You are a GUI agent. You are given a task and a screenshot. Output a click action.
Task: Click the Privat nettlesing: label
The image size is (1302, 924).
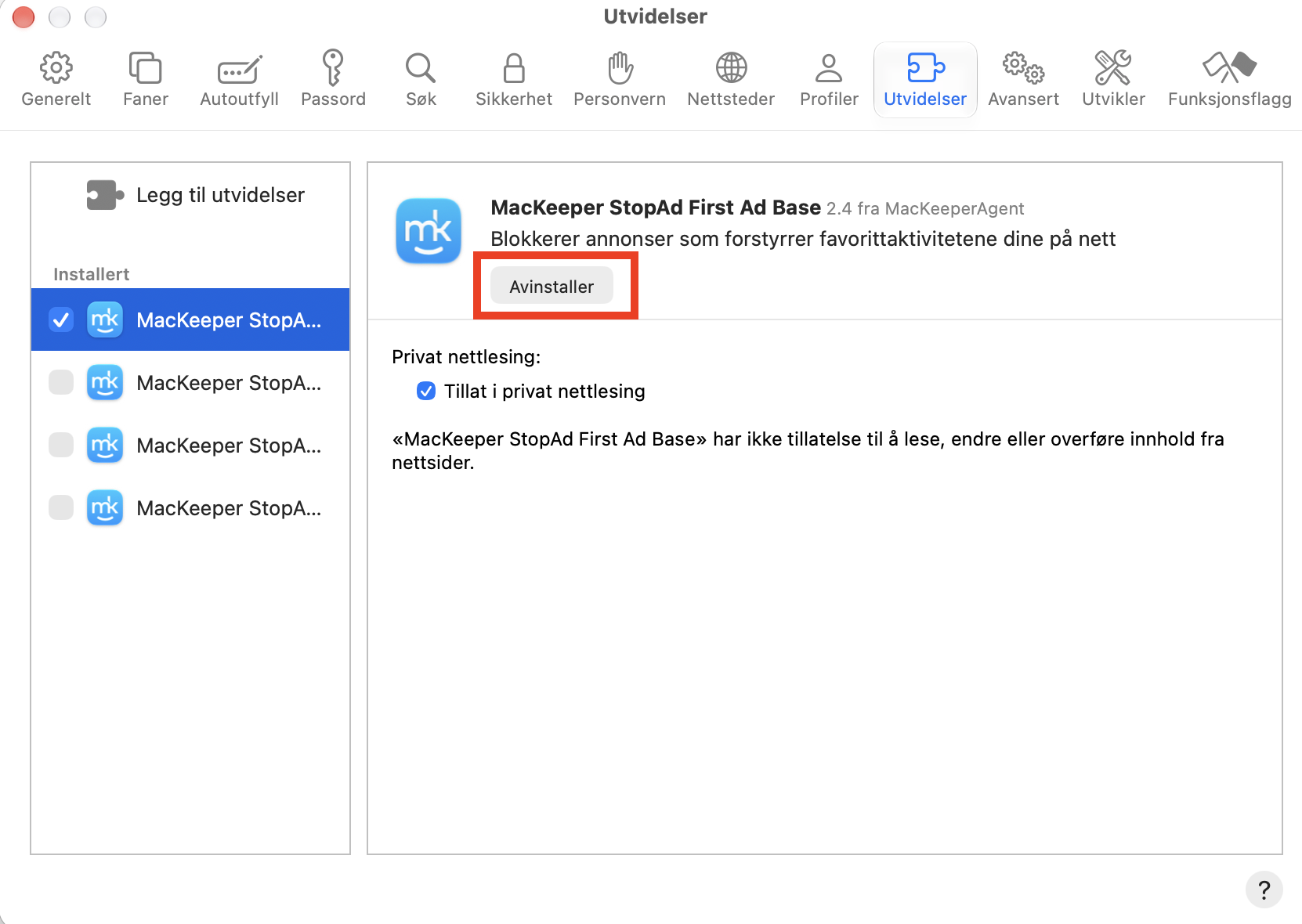click(466, 357)
